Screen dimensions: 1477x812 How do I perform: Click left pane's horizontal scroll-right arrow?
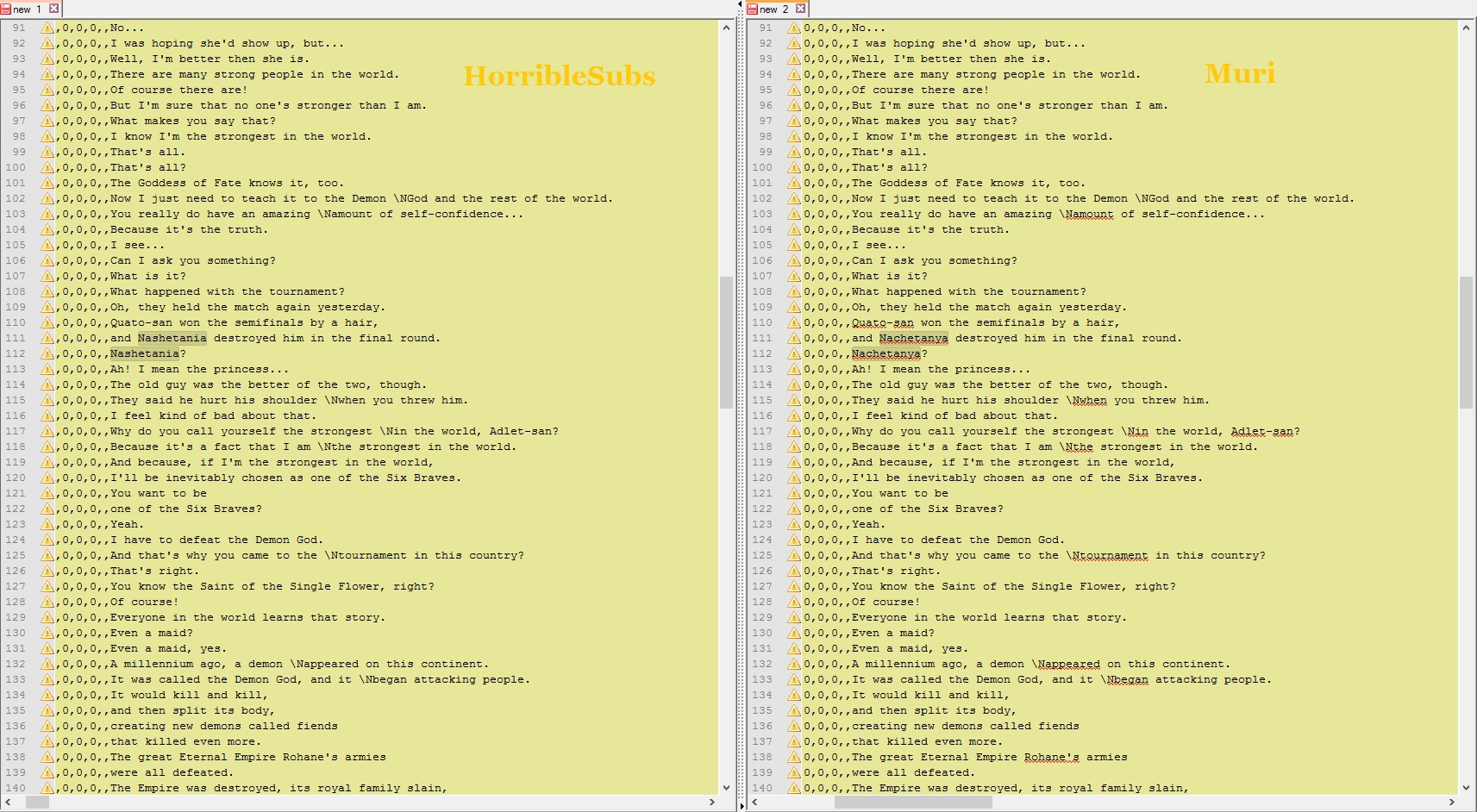[x=712, y=802]
